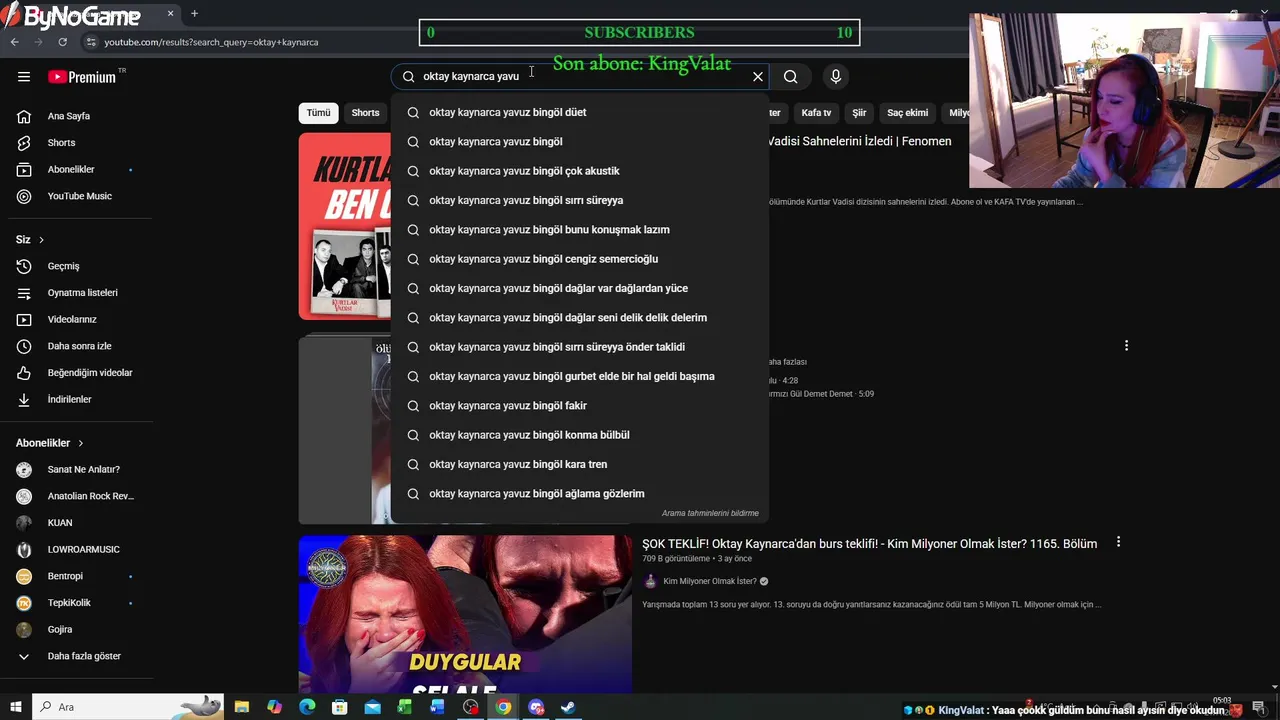Choose suggestion ending 'konma bülbül'

[x=580, y=435]
